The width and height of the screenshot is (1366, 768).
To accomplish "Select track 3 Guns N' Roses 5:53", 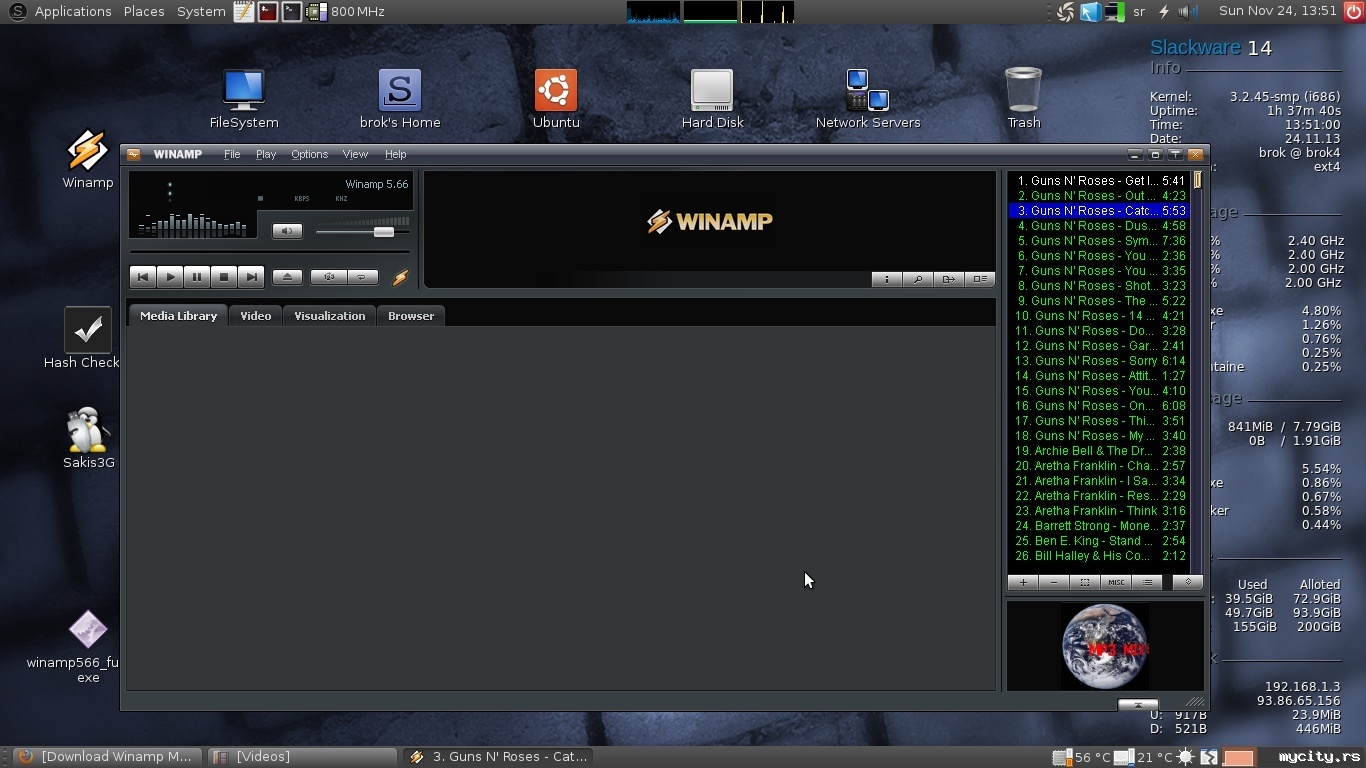I will tap(1098, 211).
